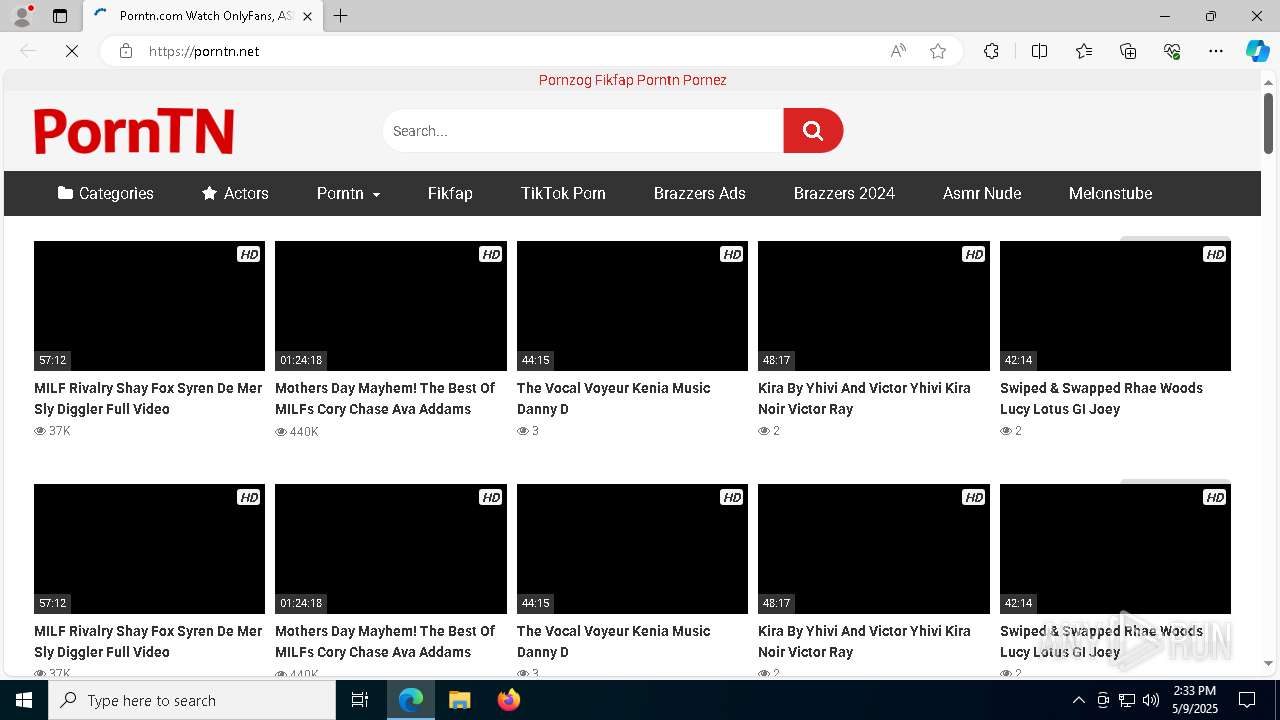This screenshot has width=1280, height=720.
Task: Open top-row 44:15 video thumbnail
Action: [x=632, y=306]
